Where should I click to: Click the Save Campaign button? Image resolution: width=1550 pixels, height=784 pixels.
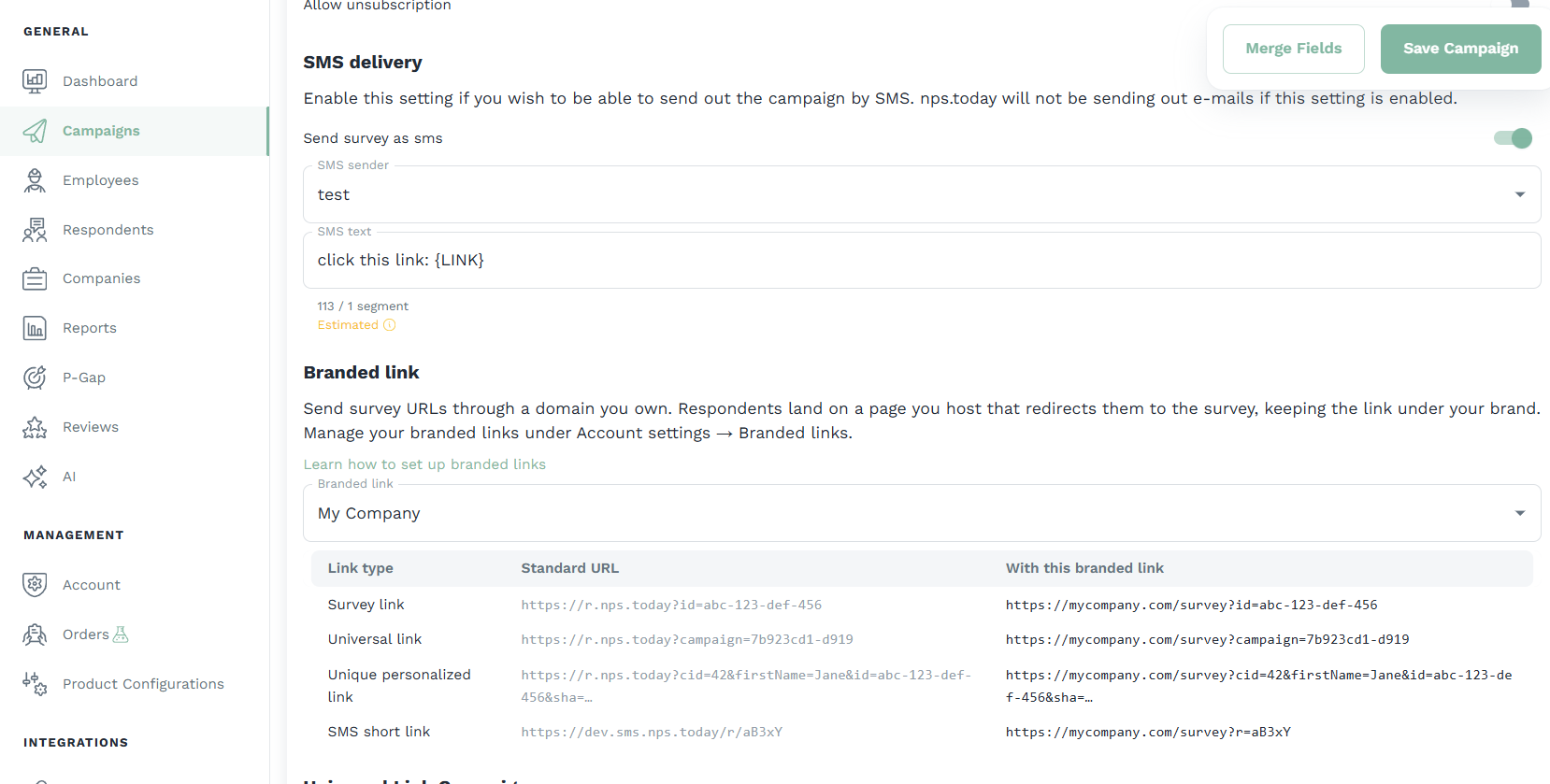(1460, 49)
